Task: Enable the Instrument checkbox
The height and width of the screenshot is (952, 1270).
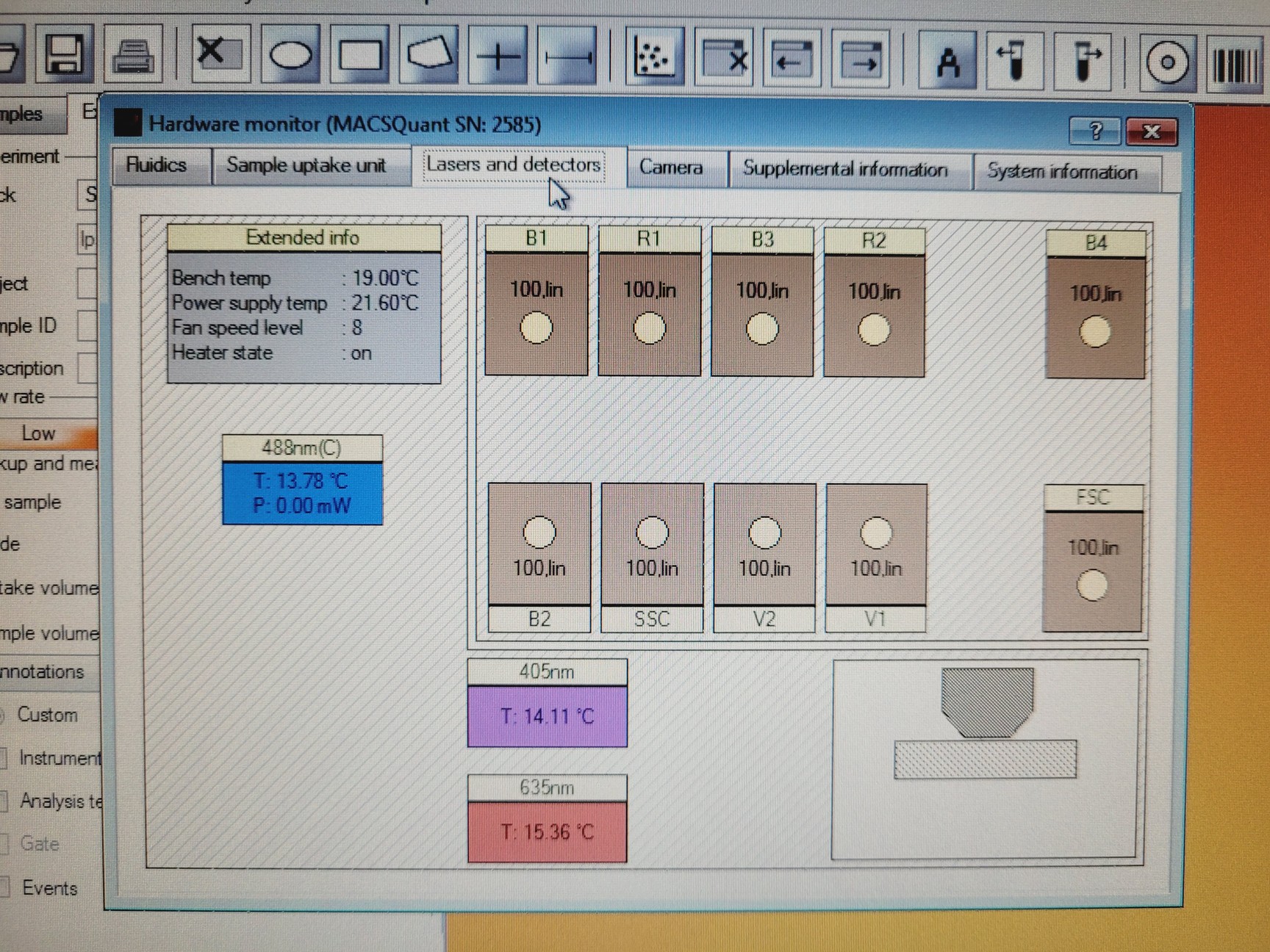Action: [x=6, y=757]
